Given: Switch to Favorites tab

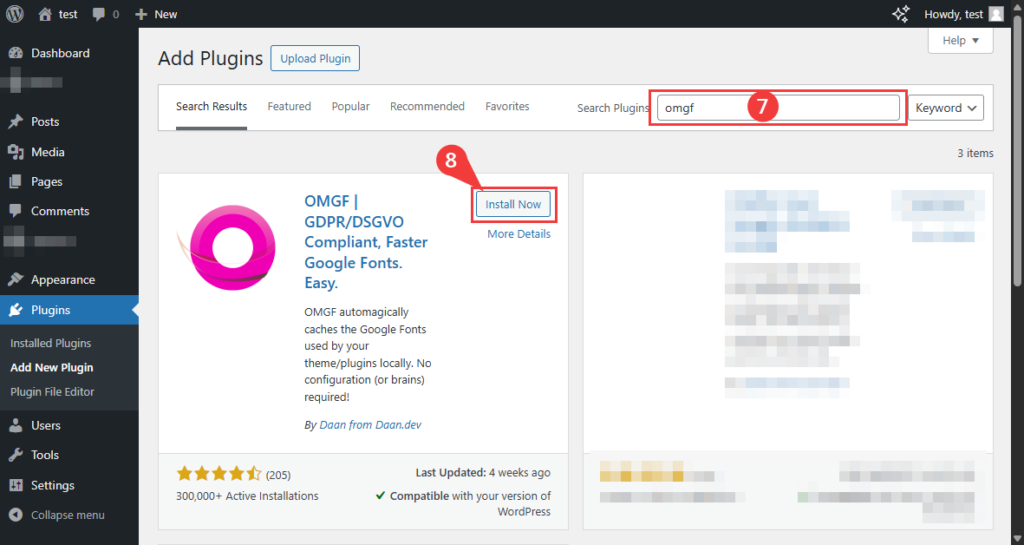Looking at the screenshot, I should [507, 106].
